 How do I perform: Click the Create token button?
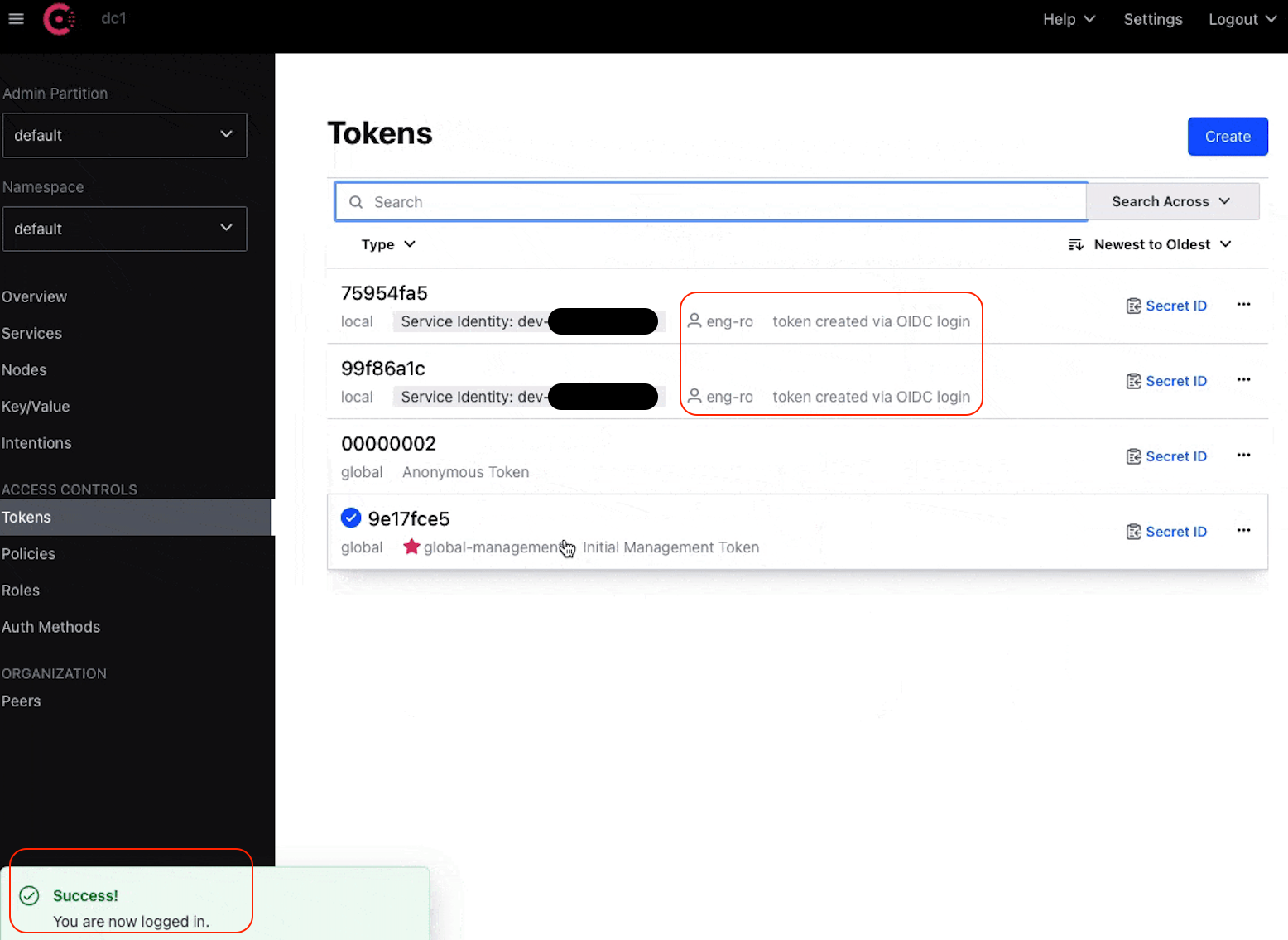pos(1227,137)
